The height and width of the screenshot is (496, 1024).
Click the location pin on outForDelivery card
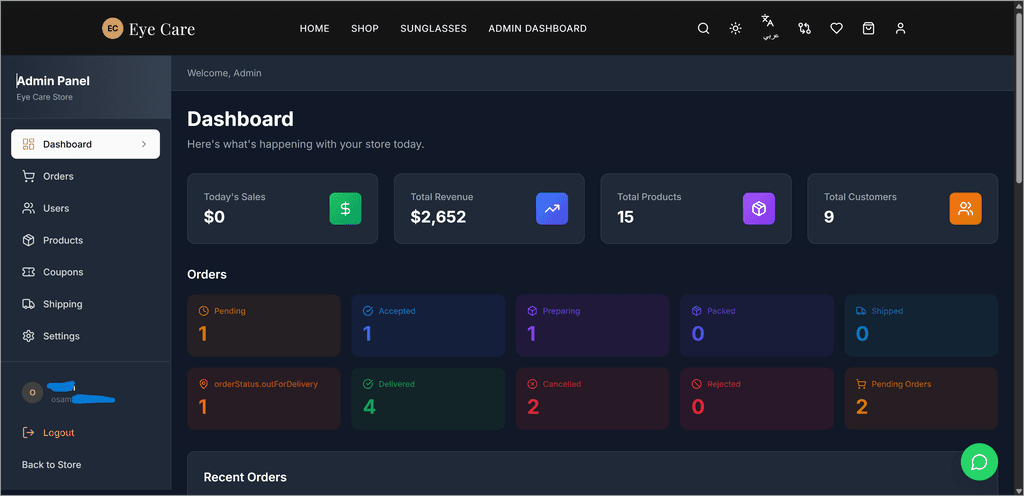[x=204, y=384]
